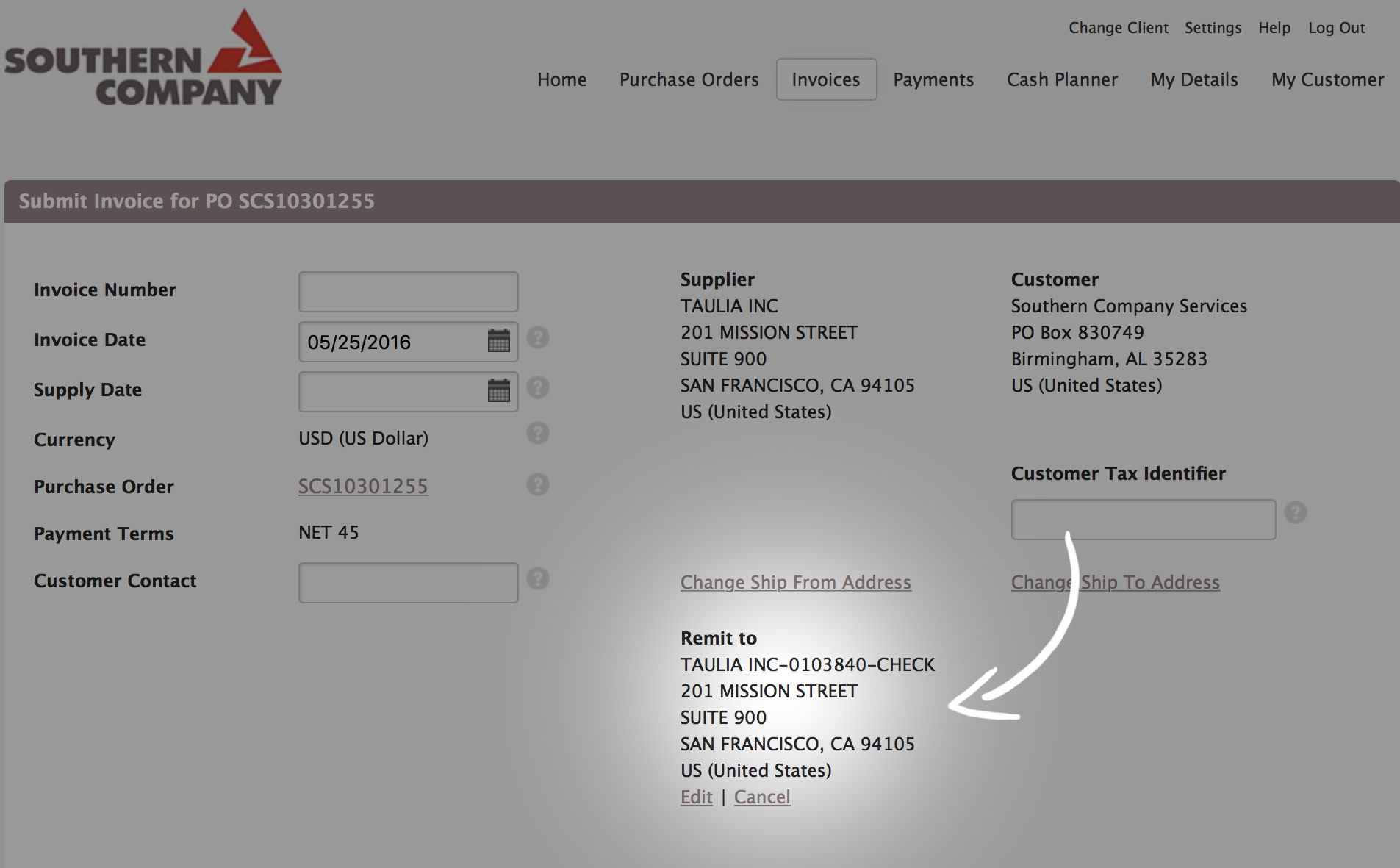Click the 'Payment Terms' label

pyautogui.click(x=104, y=534)
